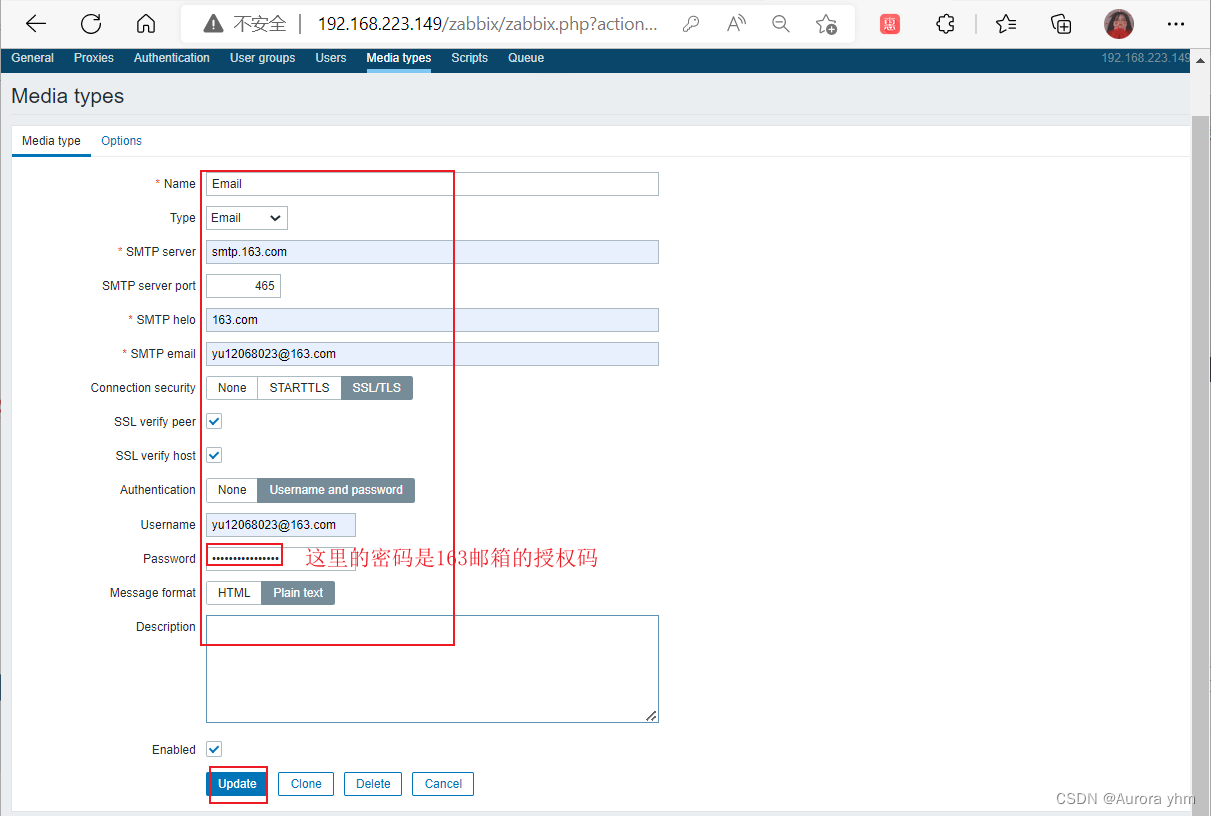Open the browser extensions puzzle icon

[x=945, y=24]
